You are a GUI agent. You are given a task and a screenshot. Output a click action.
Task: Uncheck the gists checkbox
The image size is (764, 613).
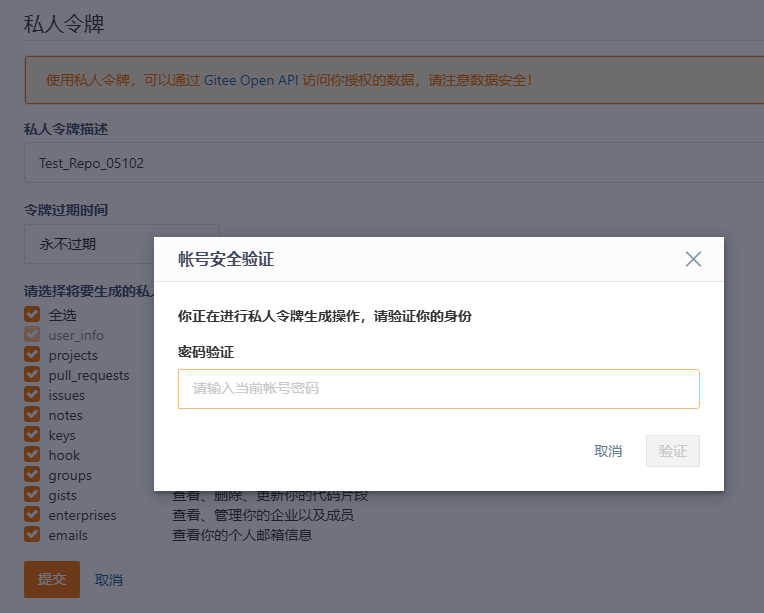[x=32, y=495]
